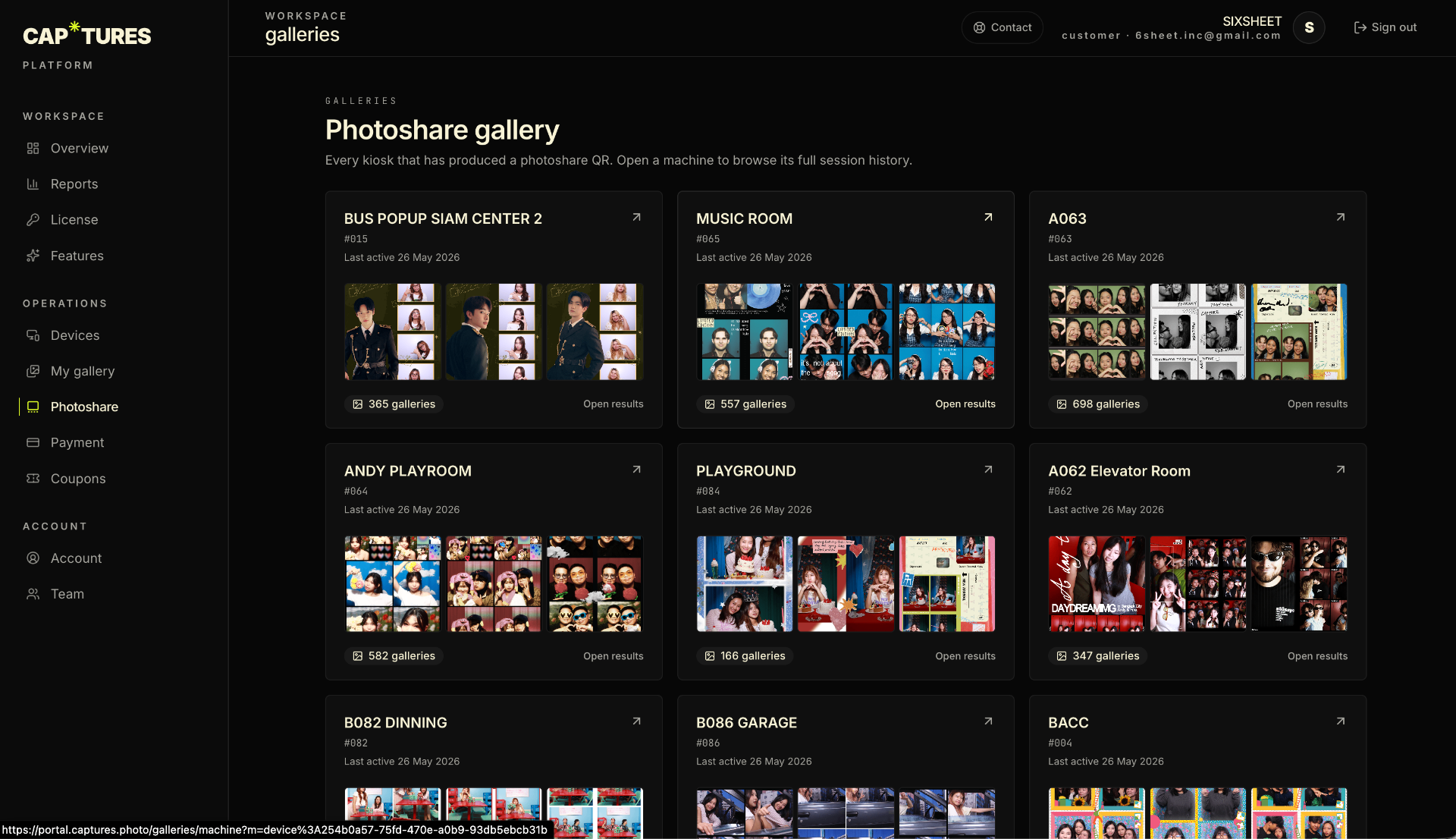Click the 347 galleries badge
The image size is (1456, 839).
point(1097,656)
